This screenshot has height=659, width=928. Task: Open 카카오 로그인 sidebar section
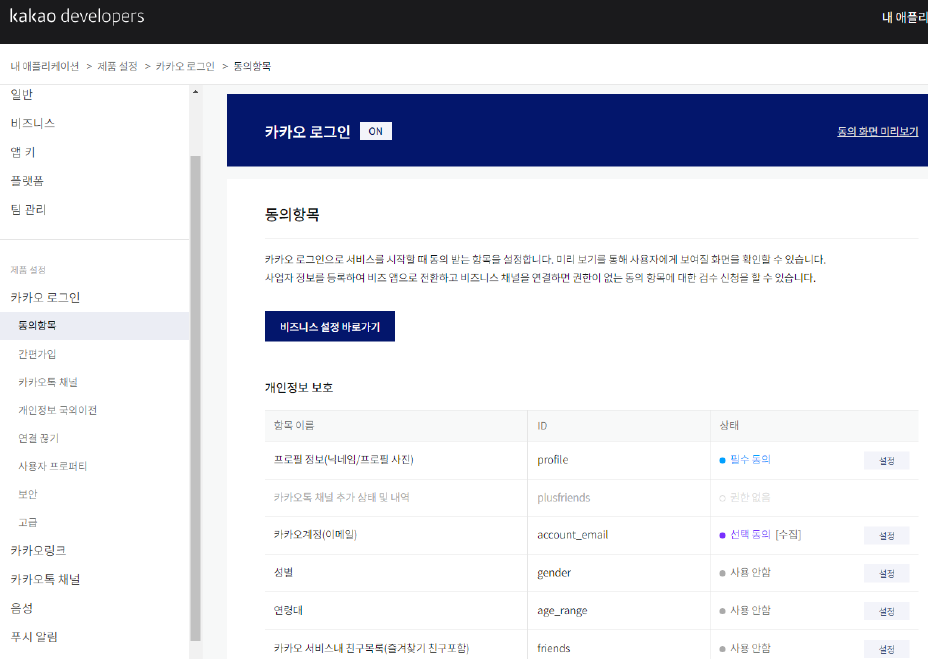[46, 298]
